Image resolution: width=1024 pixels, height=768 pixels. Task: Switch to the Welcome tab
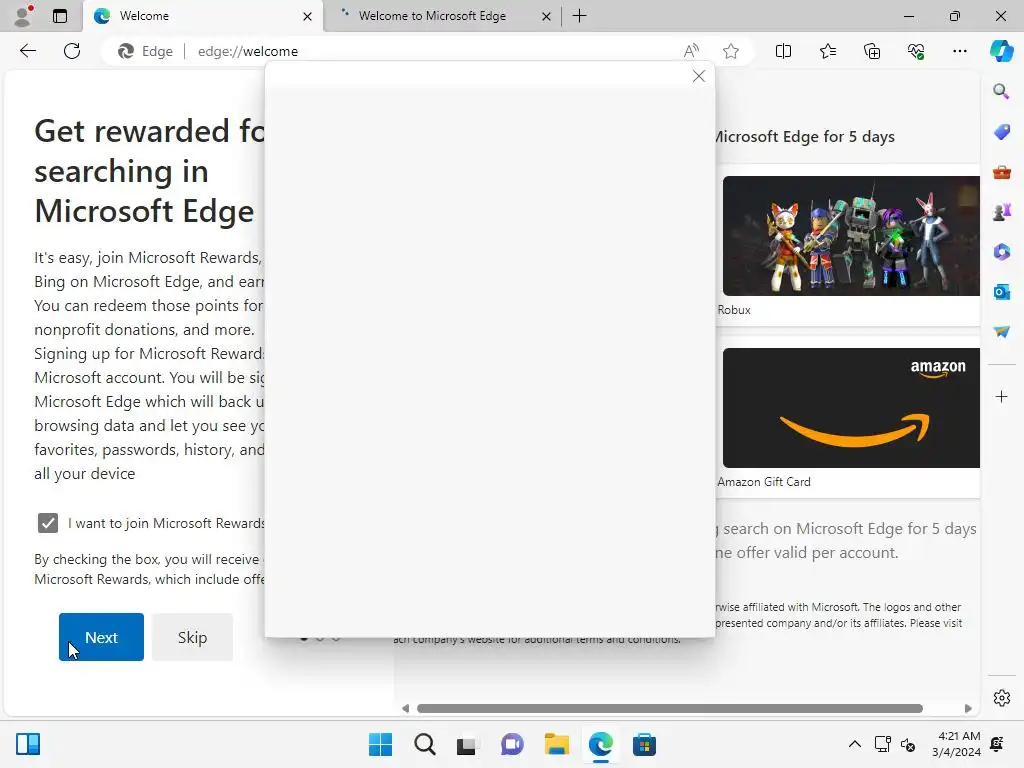202,16
